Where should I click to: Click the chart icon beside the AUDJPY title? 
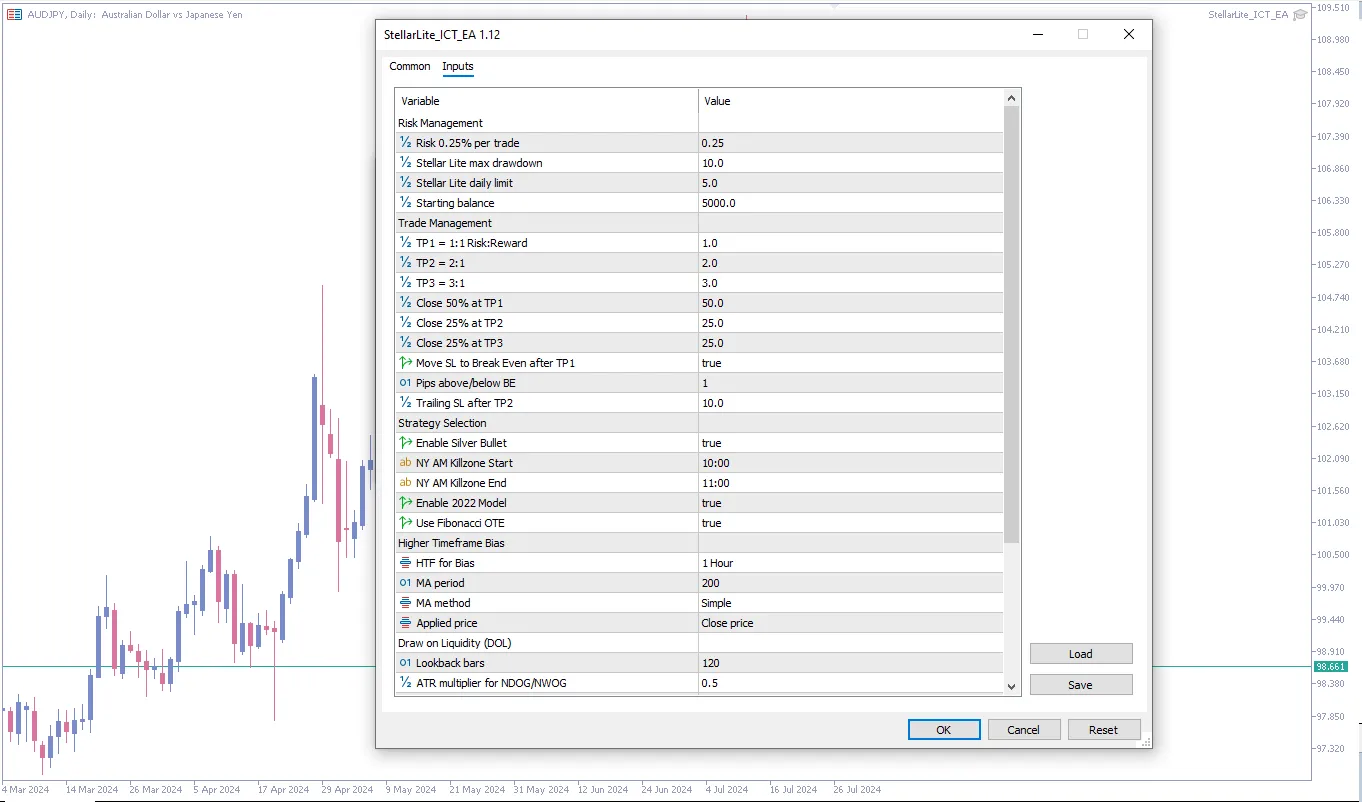coord(14,14)
